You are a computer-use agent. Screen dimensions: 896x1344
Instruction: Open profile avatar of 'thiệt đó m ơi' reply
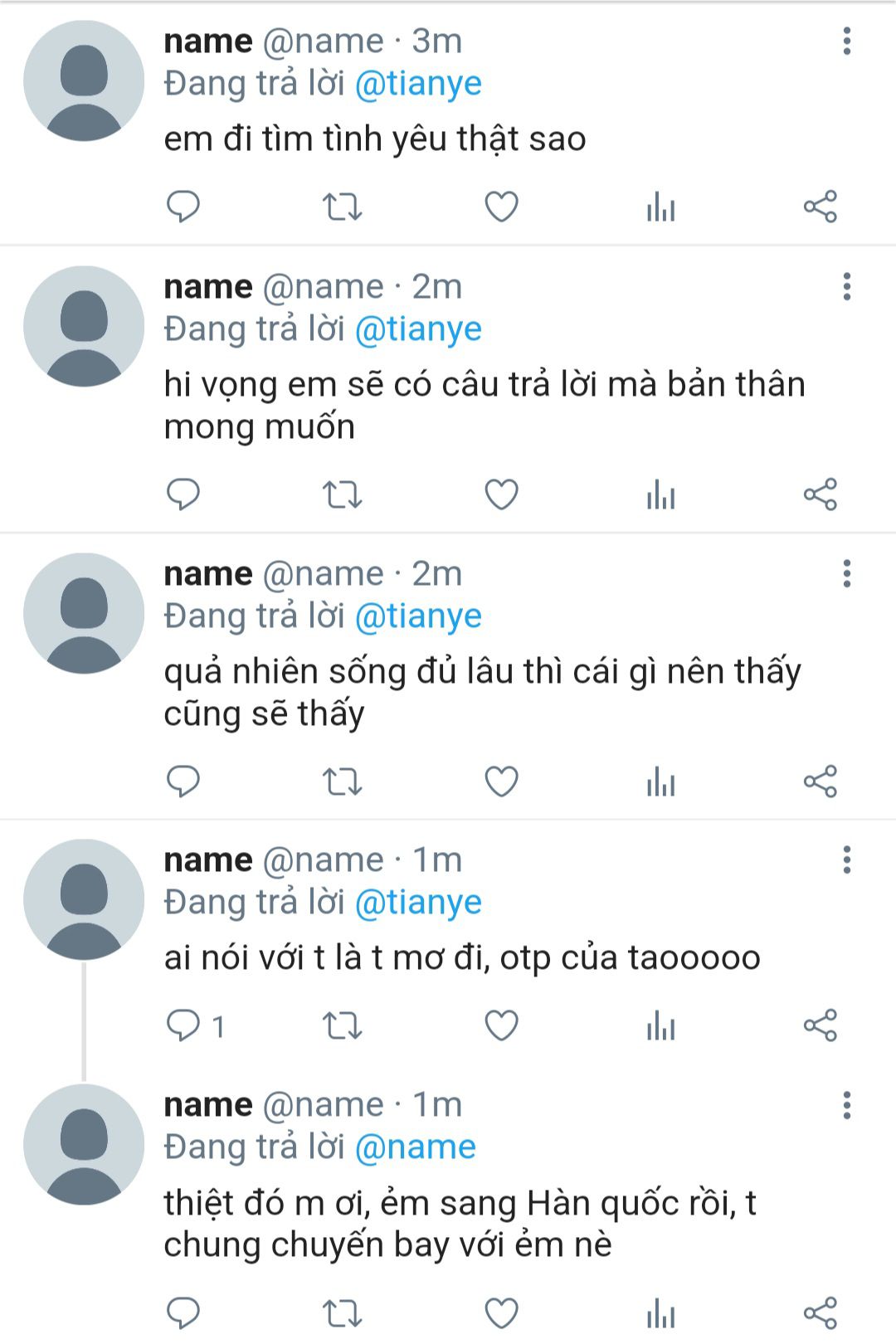[84, 1145]
